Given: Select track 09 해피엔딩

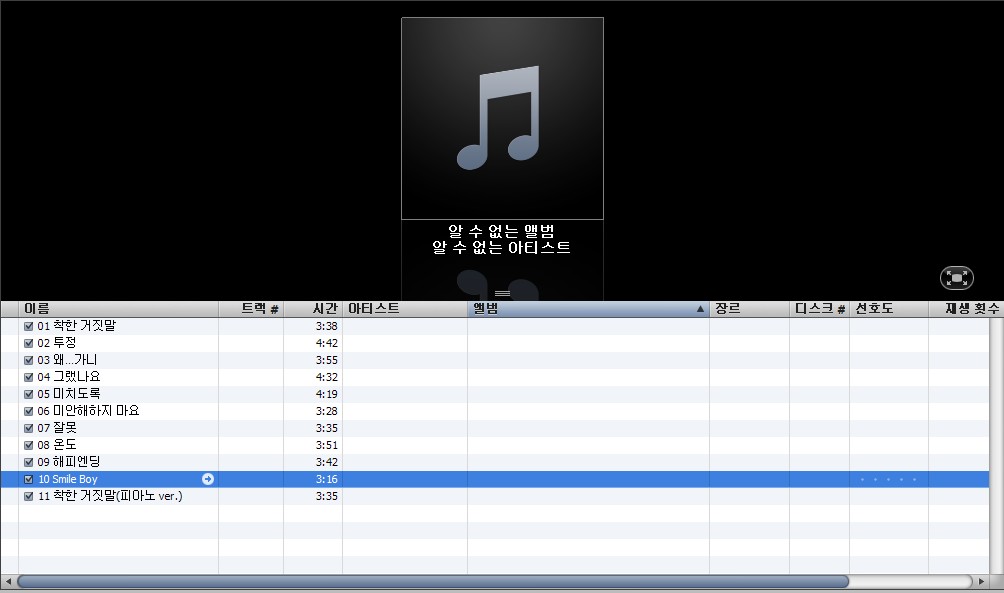Looking at the screenshot, I should [x=69, y=462].
